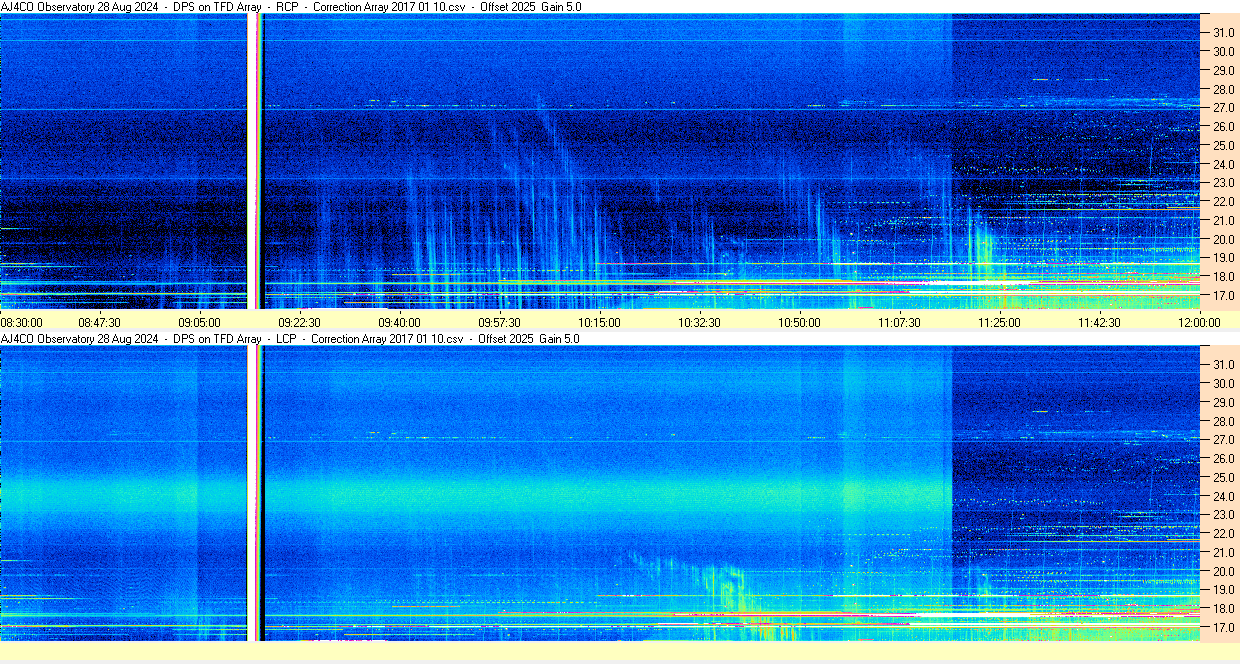Screen dimensions: 1240x664
Task: Click 18.0 frequency label in LCP panel
Action: [1223, 609]
